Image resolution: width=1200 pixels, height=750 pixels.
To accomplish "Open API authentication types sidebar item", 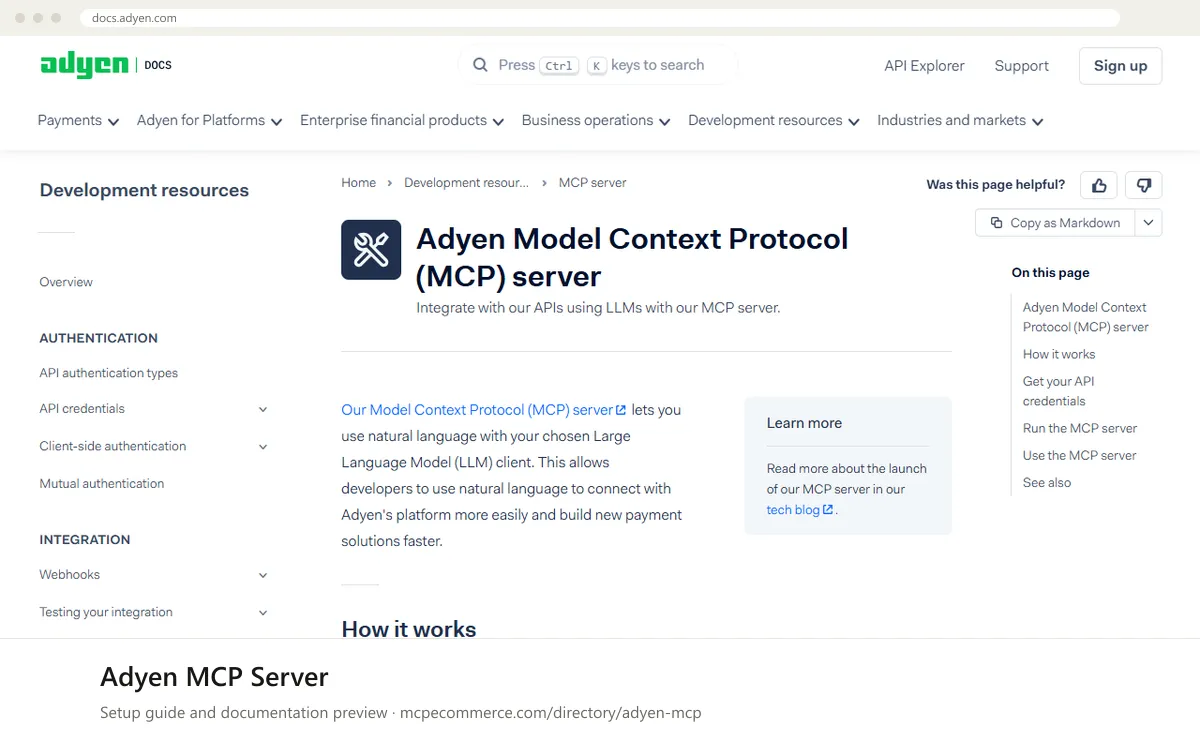I will click(x=108, y=373).
